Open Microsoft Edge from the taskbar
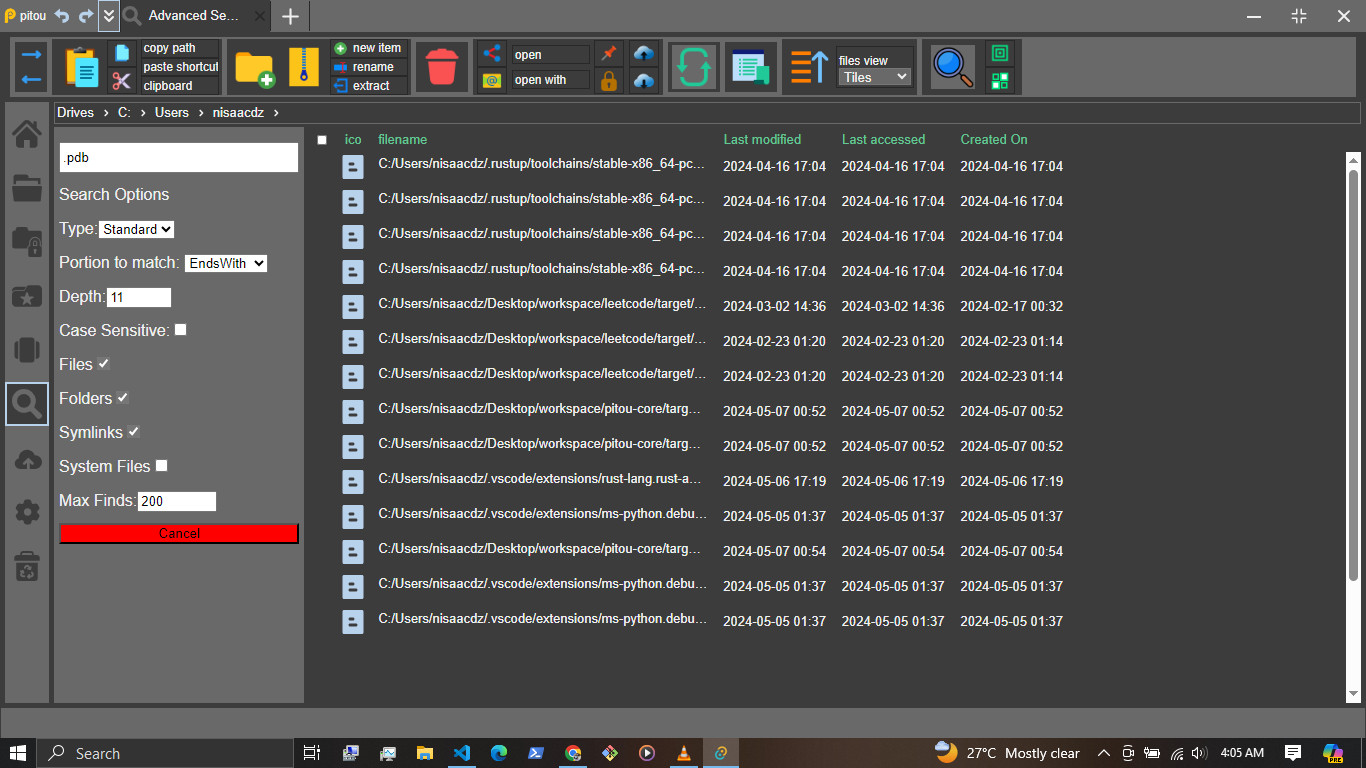The width and height of the screenshot is (1366, 768). [x=498, y=753]
